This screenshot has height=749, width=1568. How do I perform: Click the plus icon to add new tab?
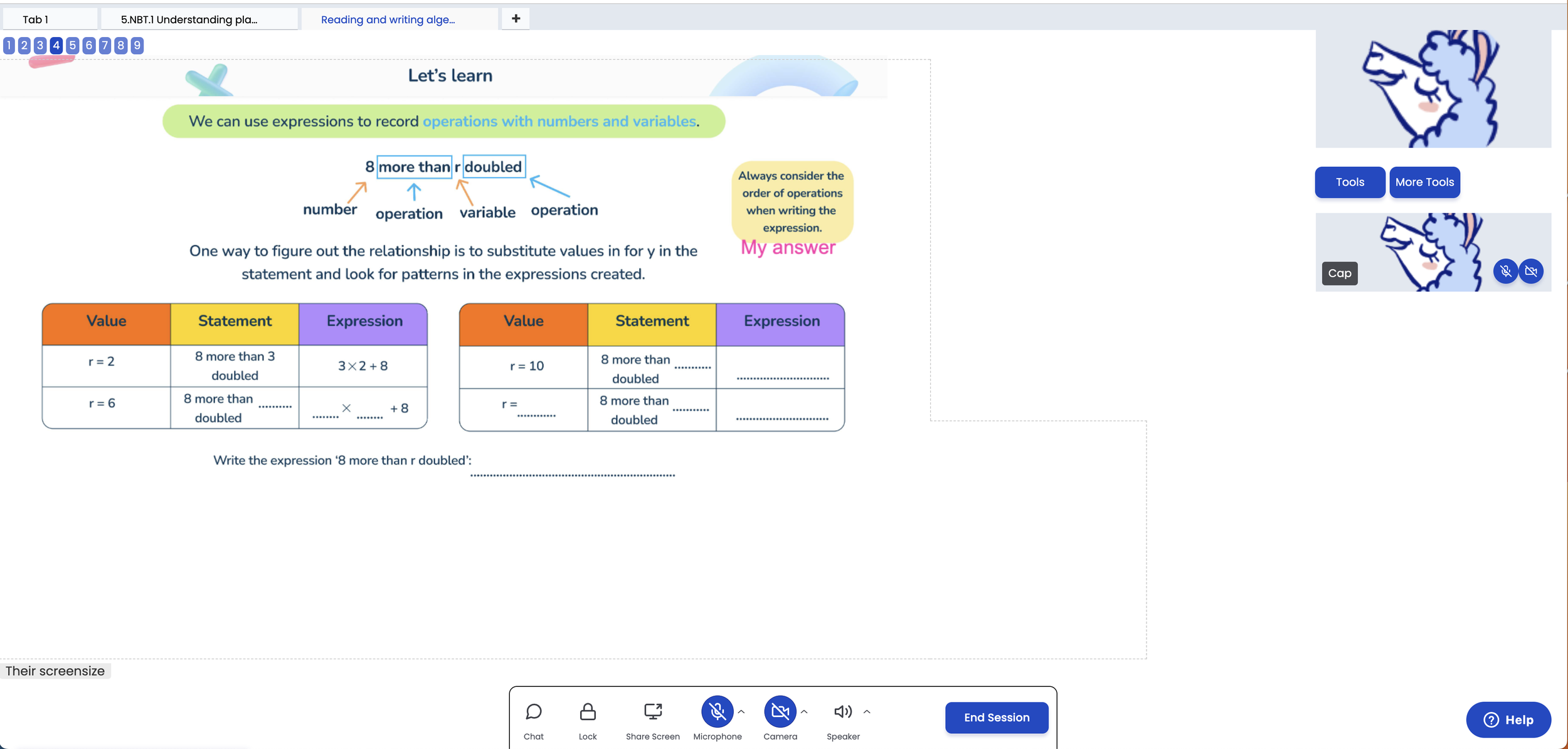(516, 19)
